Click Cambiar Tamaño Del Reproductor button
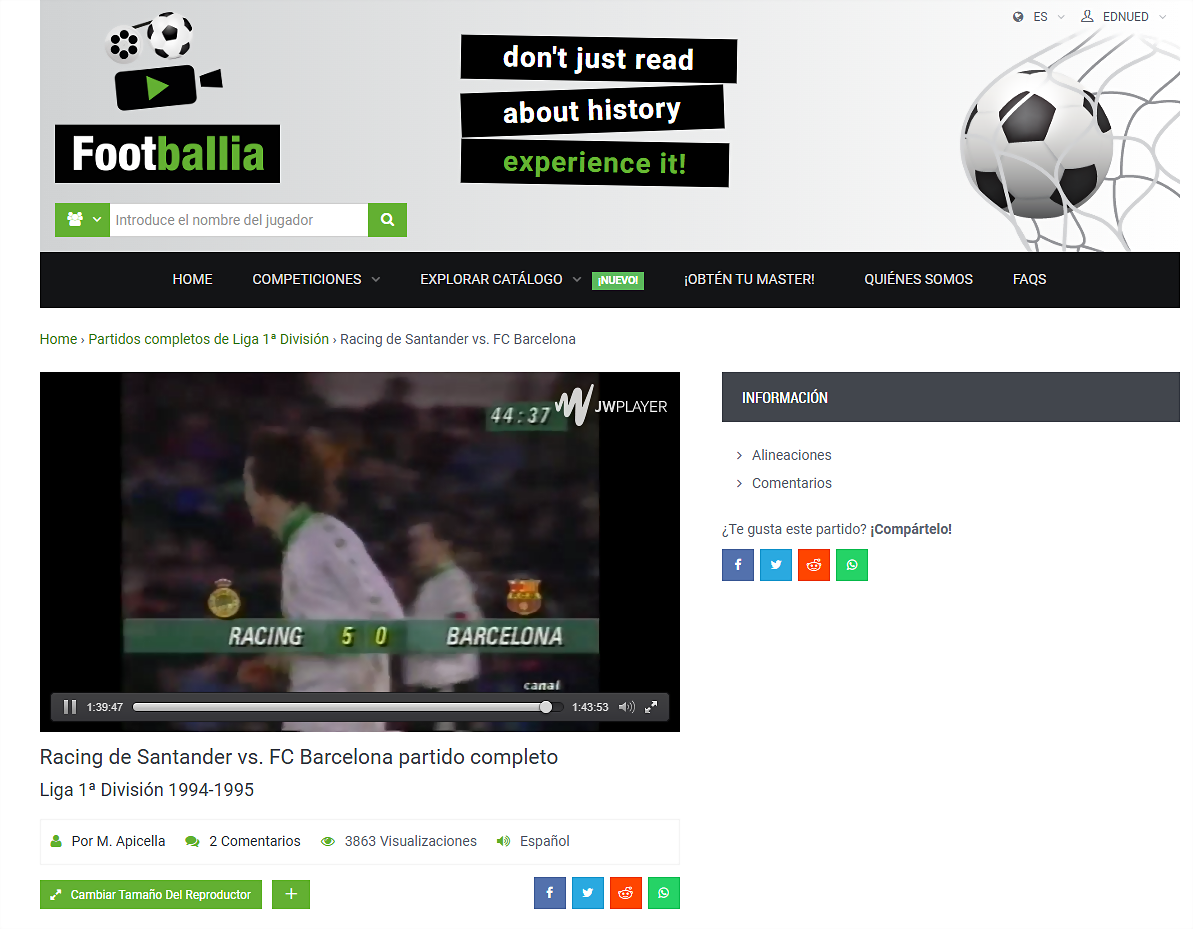The width and height of the screenshot is (1193, 929). [x=151, y=895]
